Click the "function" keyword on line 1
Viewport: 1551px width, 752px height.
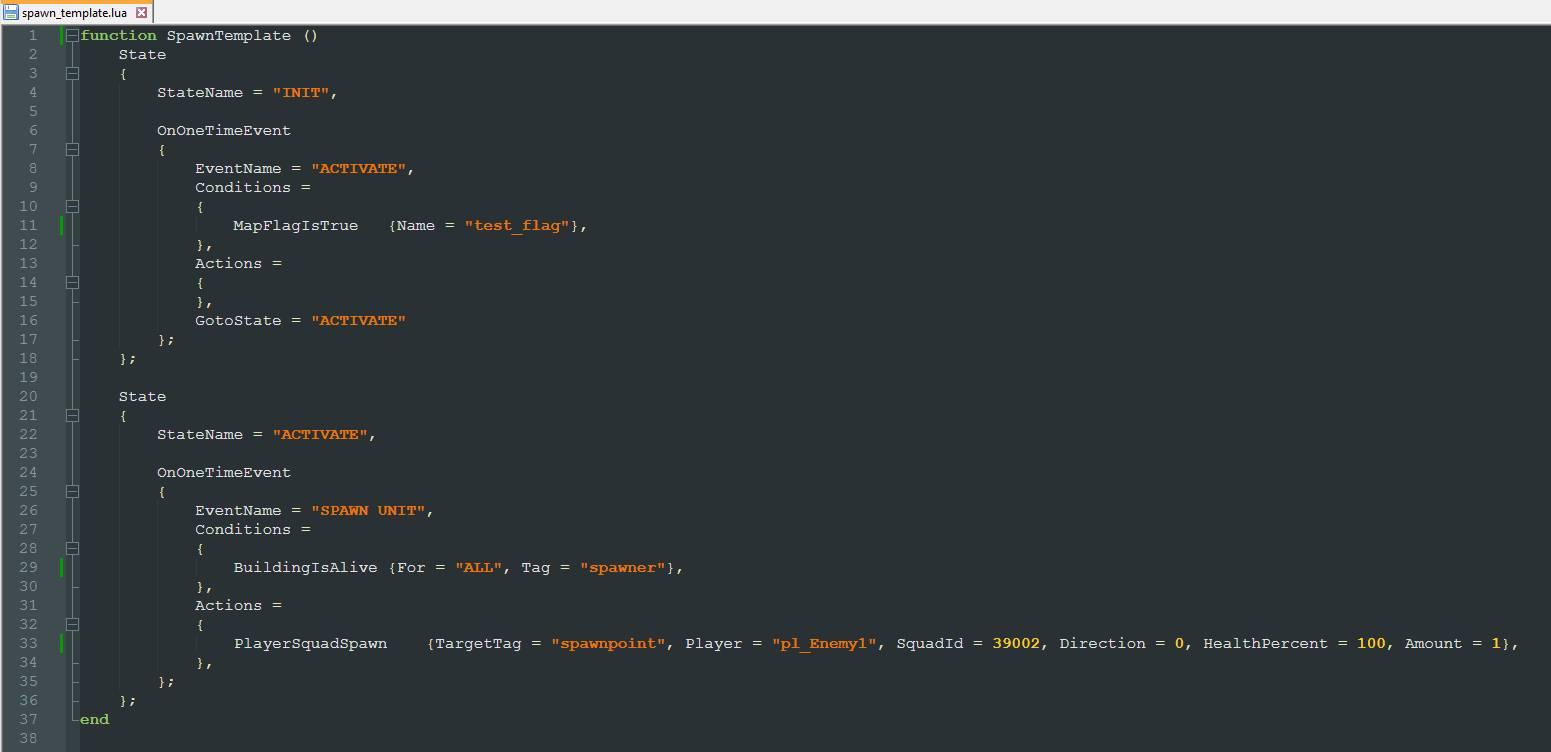[x=119, y=35]
